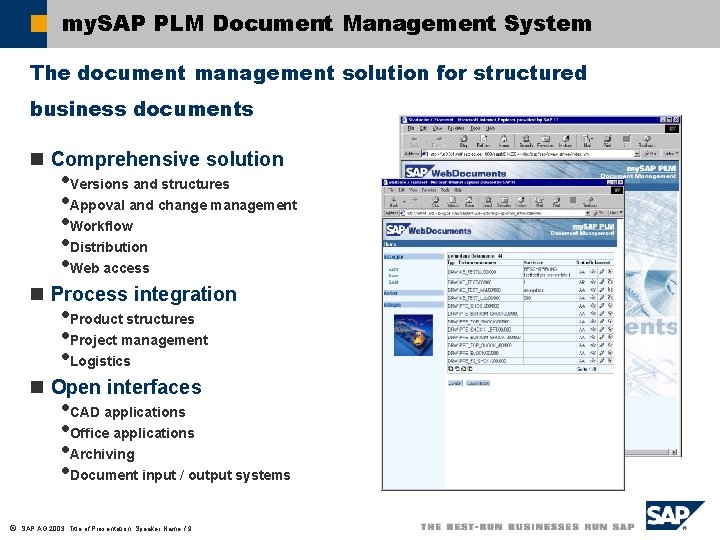Click 'Product structures' bullet
720x540 pixels.
132,319
